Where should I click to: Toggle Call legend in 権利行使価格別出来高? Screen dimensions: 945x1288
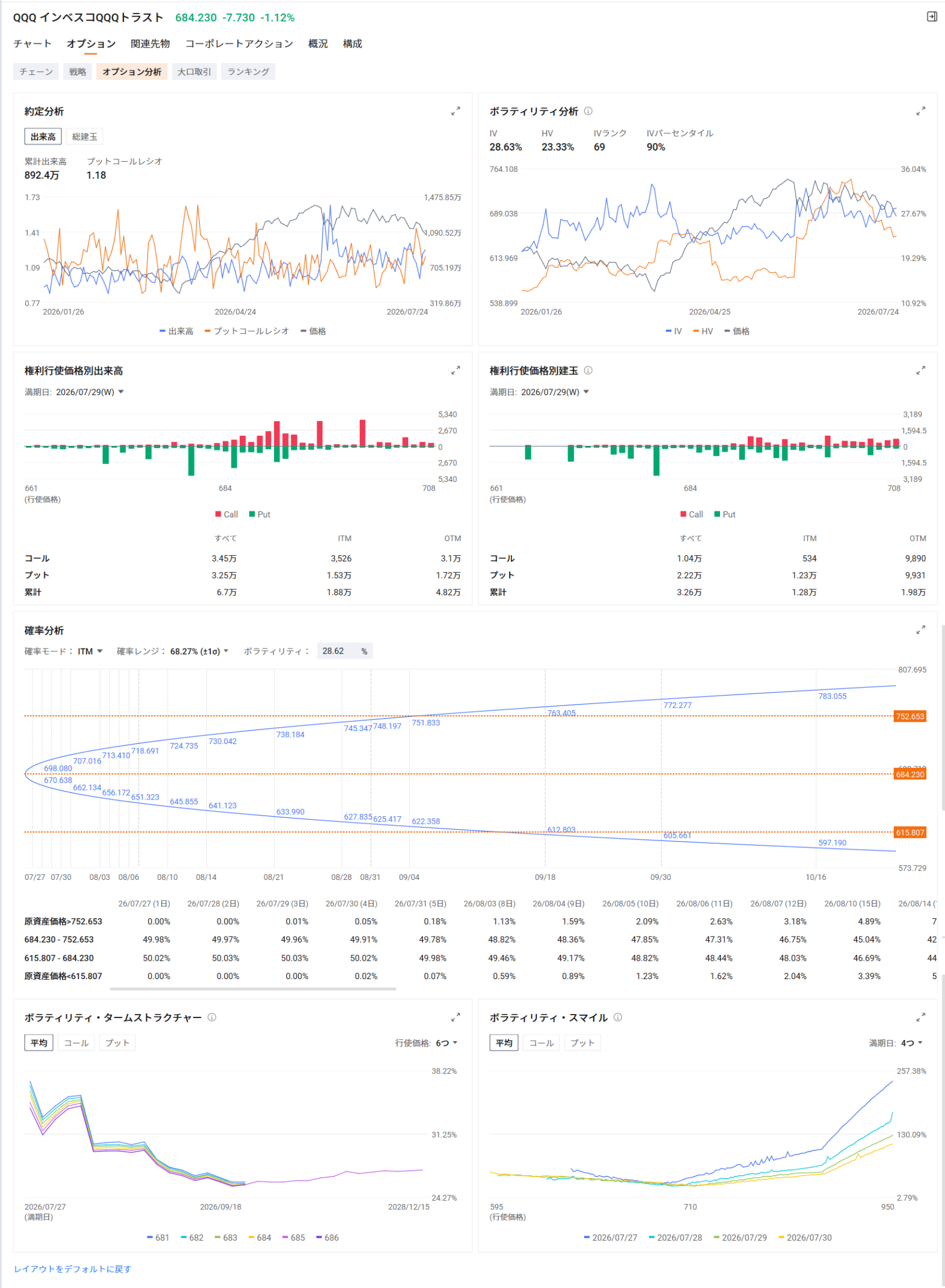227,514
